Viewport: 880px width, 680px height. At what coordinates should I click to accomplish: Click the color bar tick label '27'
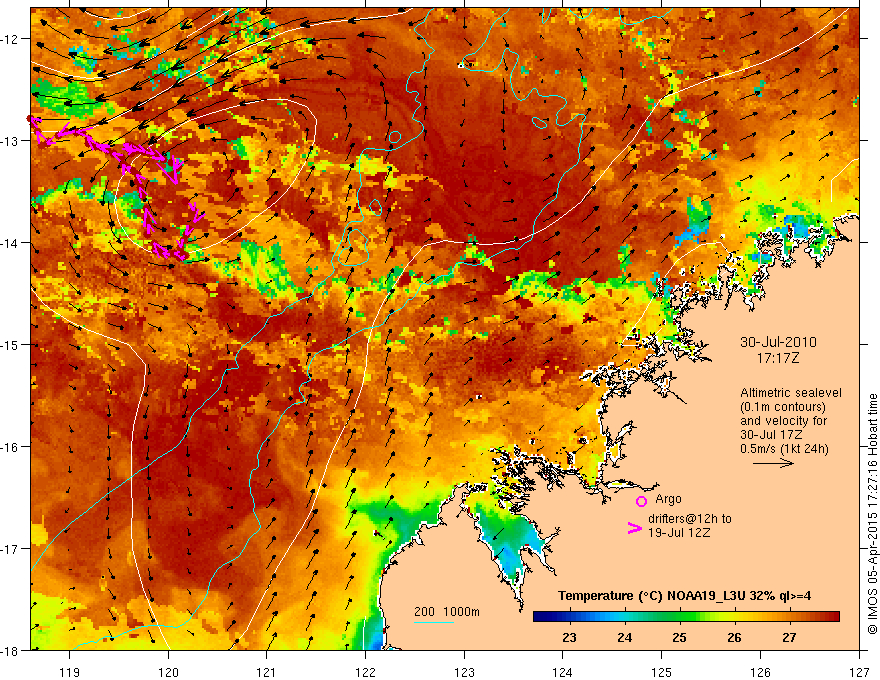coord(789,637)
